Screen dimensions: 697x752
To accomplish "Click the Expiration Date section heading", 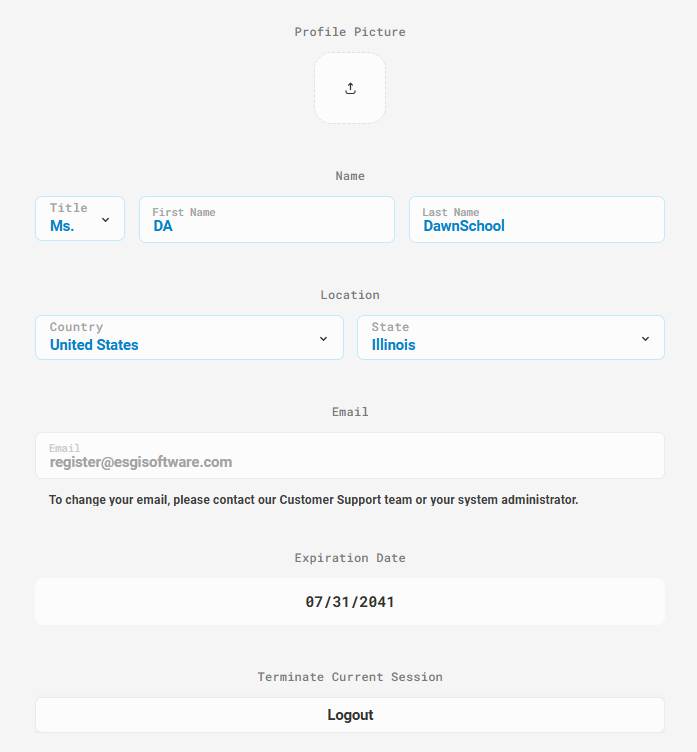I will pos(350,558).
